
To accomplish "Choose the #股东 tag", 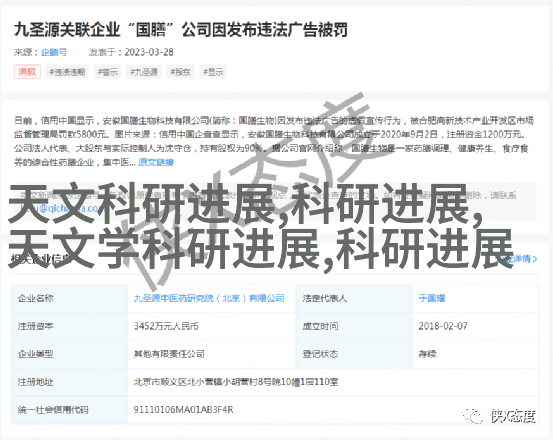I will 180,72.
